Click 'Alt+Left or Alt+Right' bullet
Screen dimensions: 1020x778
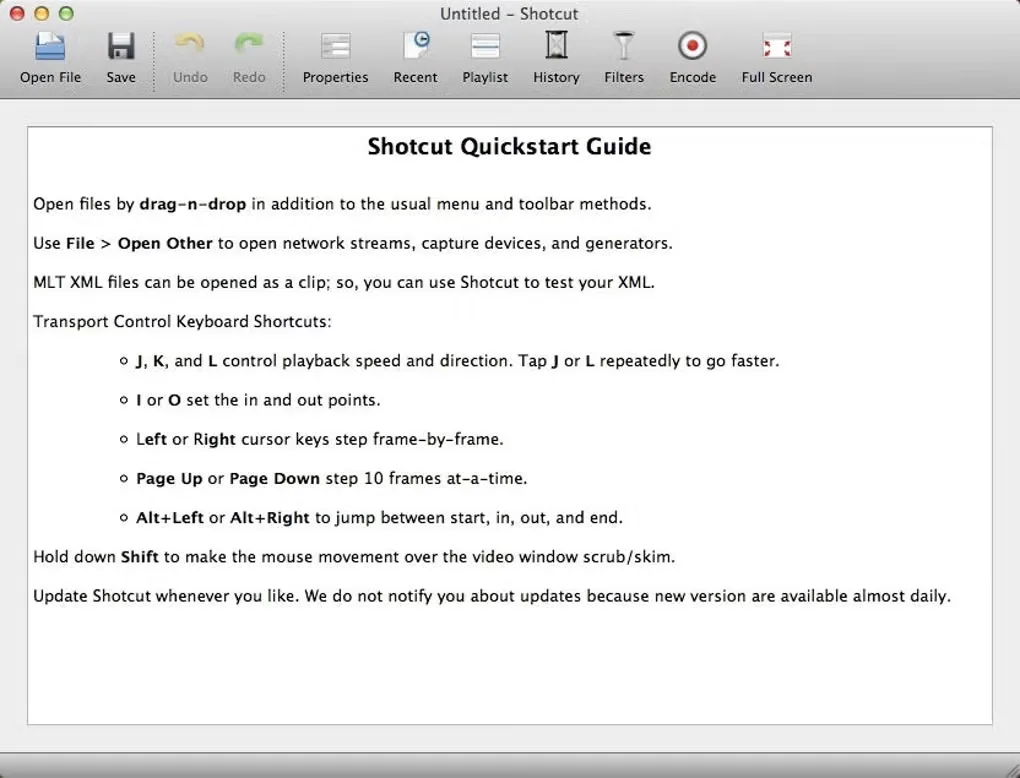[379, 518]
